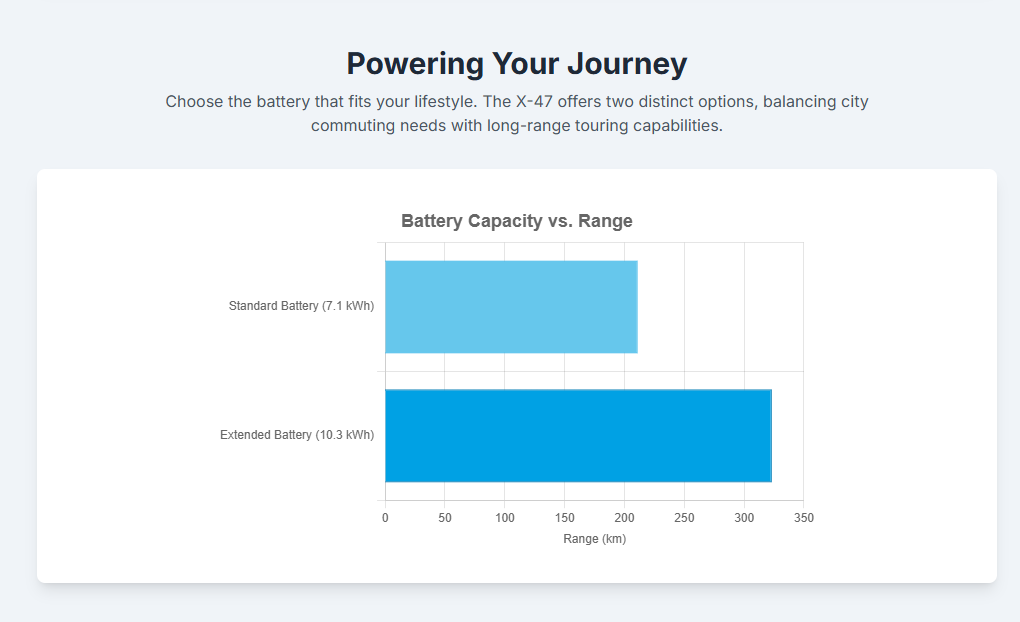Click the "350" tick on range axis
Image resolution: width=1020 pixels, height=622 pixels.
click(803, 518)
